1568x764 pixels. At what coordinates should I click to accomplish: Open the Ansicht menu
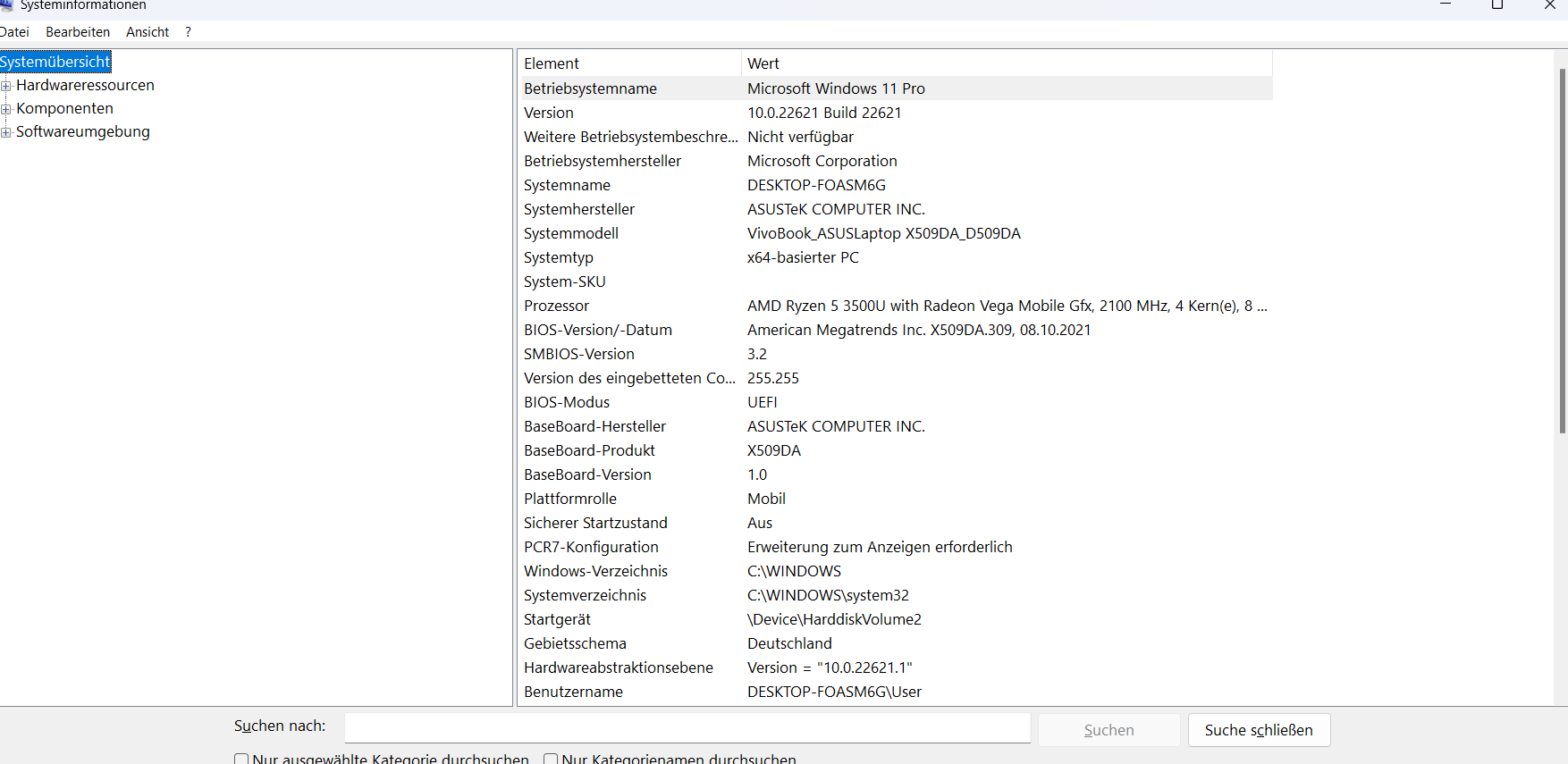(x=148, y=32)
